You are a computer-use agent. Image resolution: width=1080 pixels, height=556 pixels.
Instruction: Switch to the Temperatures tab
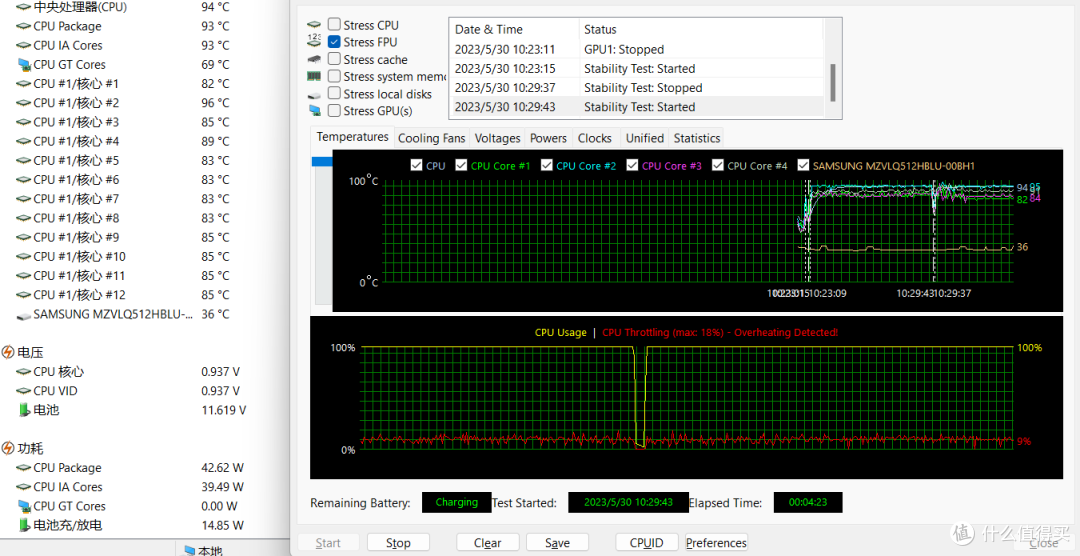(x=353, y=137)
